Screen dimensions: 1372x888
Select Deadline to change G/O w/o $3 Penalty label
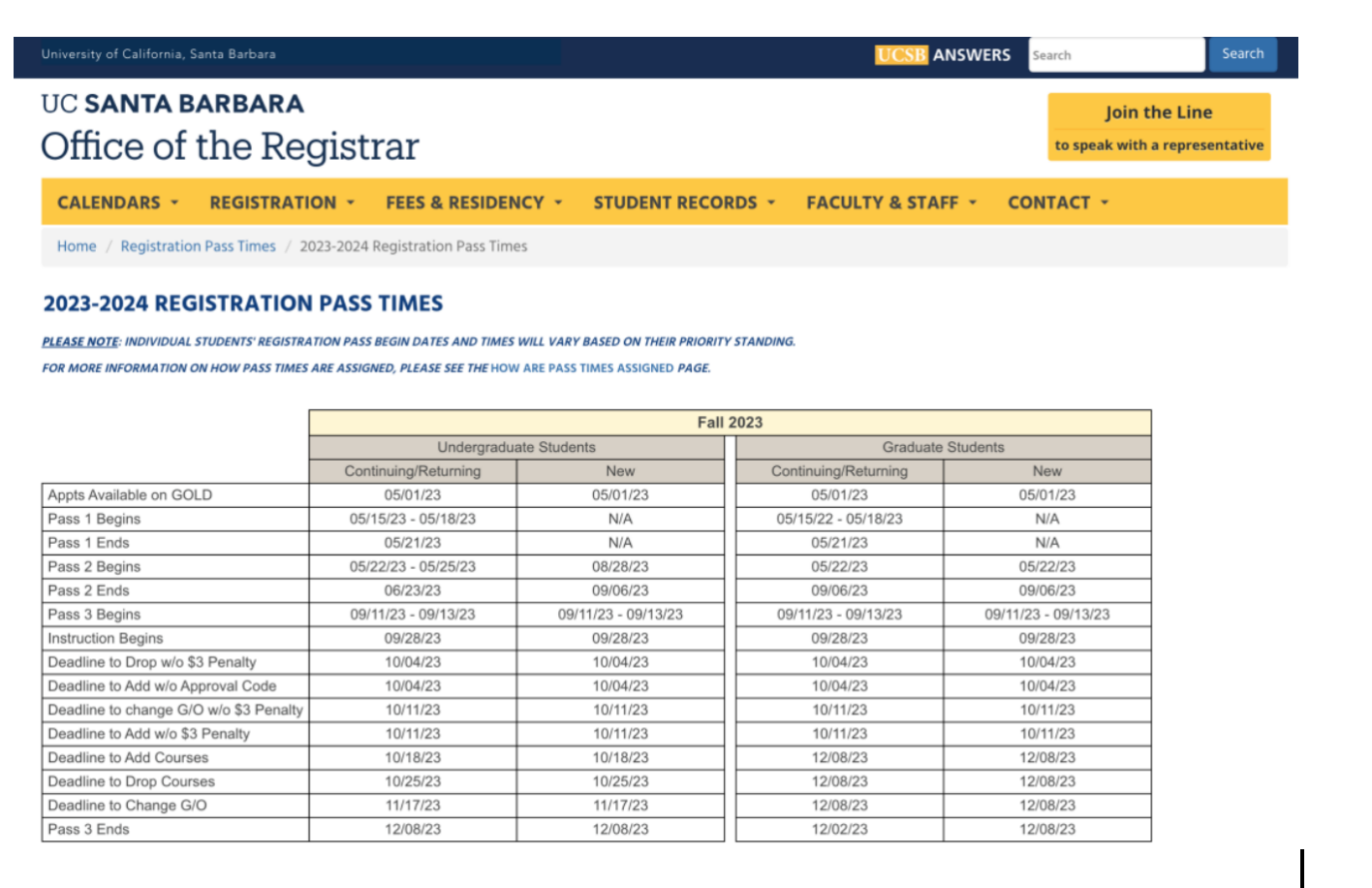coord(175,710)
